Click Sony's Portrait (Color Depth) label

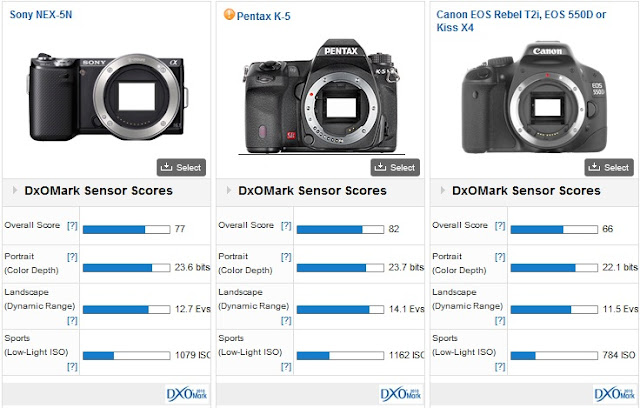pyautogui.click(x=31, y=263)
